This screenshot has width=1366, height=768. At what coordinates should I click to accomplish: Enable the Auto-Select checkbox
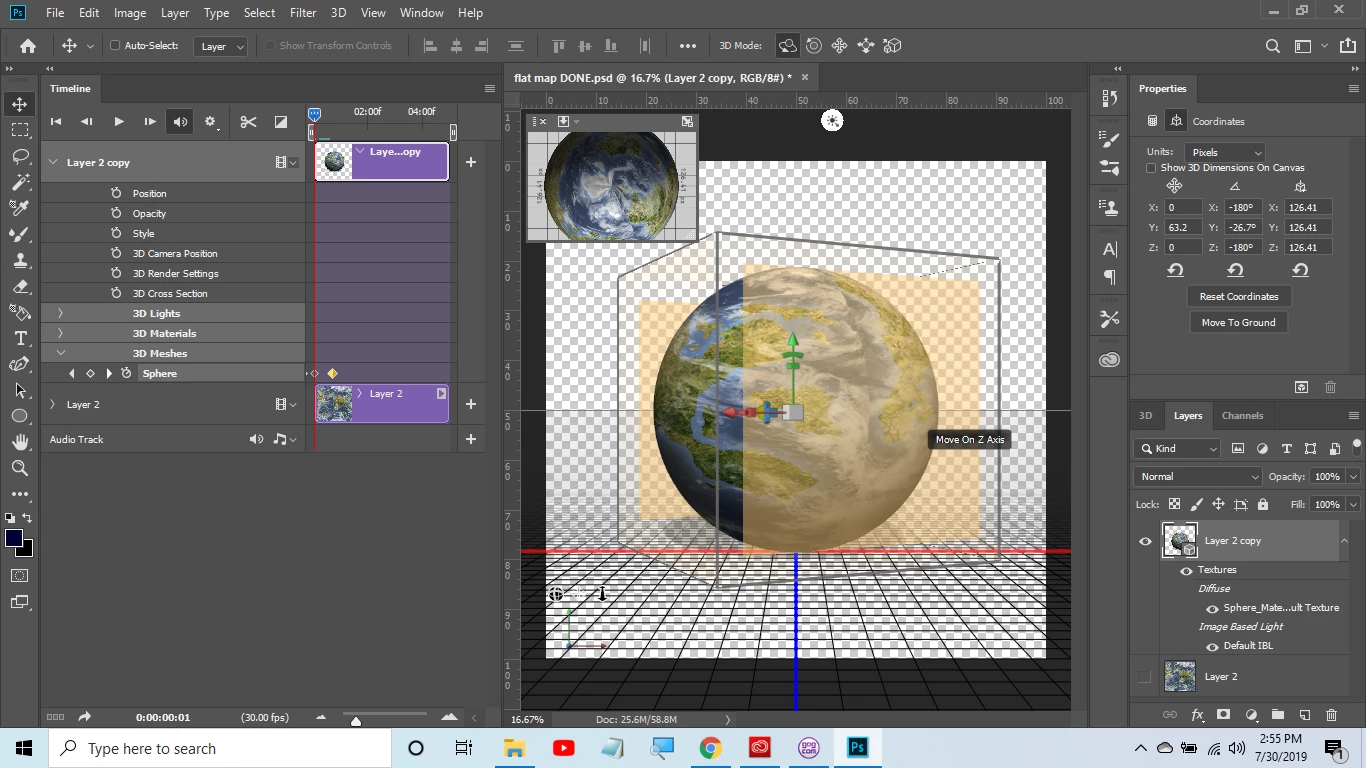115,45
